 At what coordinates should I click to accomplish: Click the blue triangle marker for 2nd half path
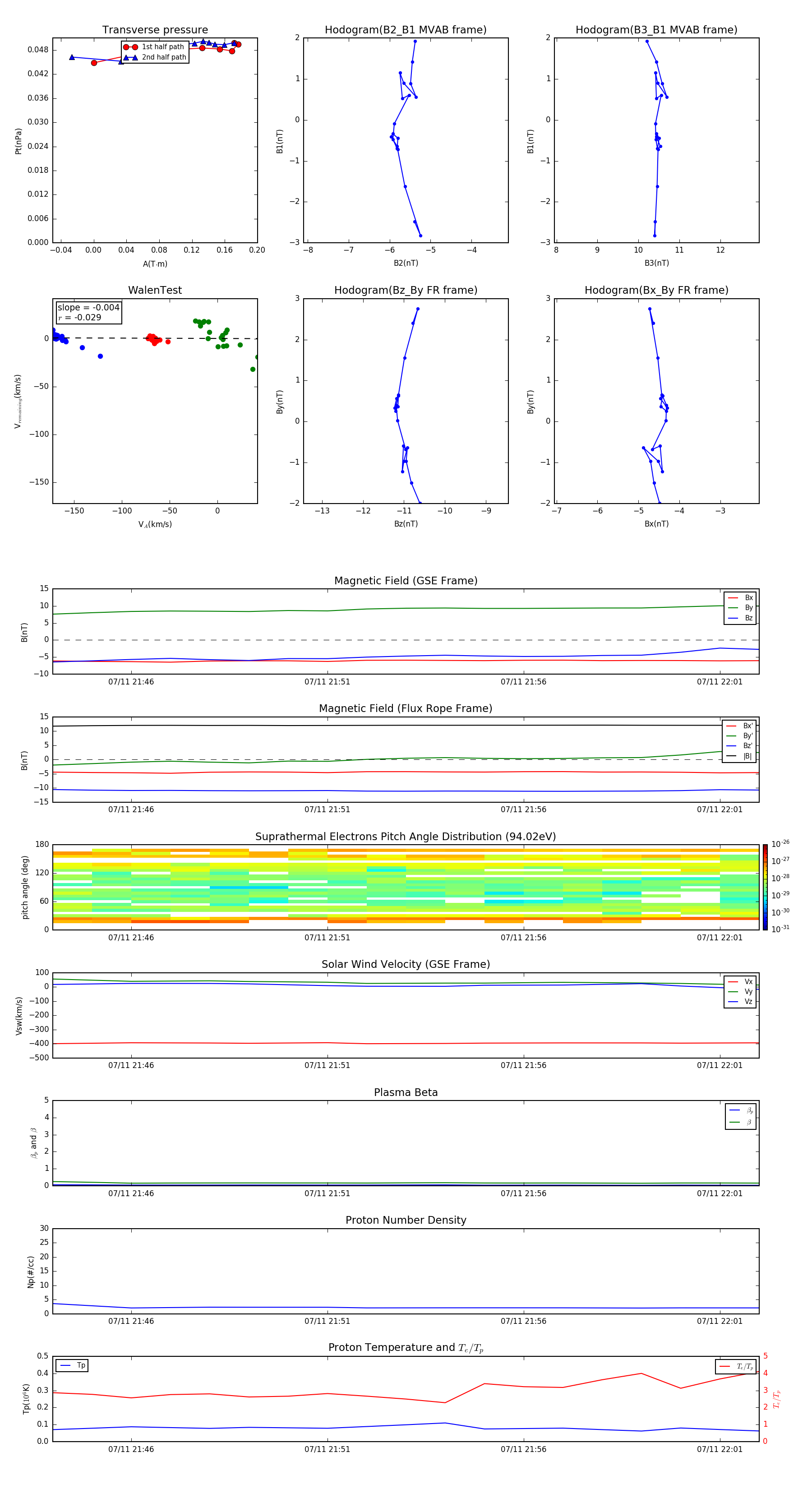point(130,57)
